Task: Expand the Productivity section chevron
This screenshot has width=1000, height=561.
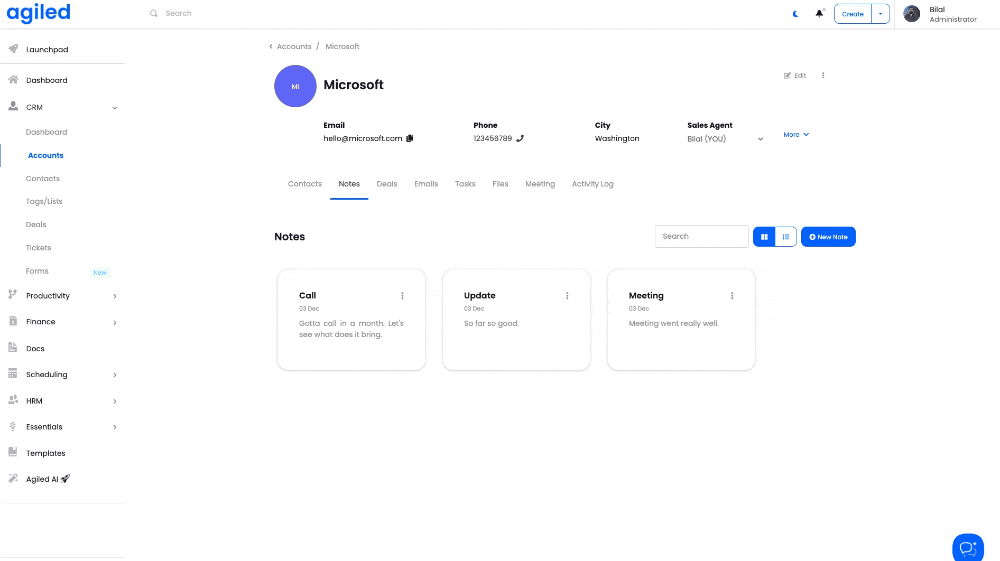Action: [x=115, y=296]
